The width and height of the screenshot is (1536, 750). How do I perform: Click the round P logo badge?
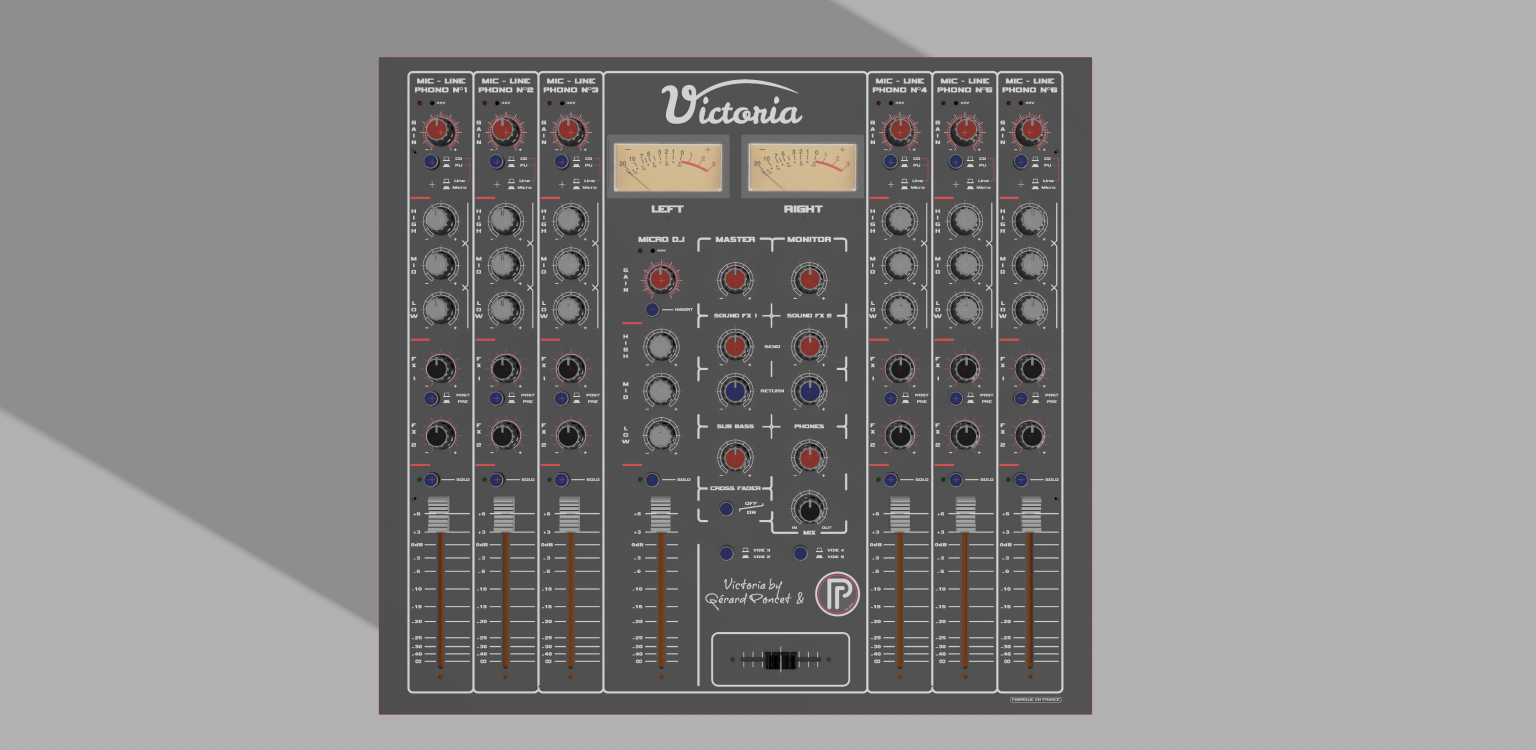(x=836, y=594)
